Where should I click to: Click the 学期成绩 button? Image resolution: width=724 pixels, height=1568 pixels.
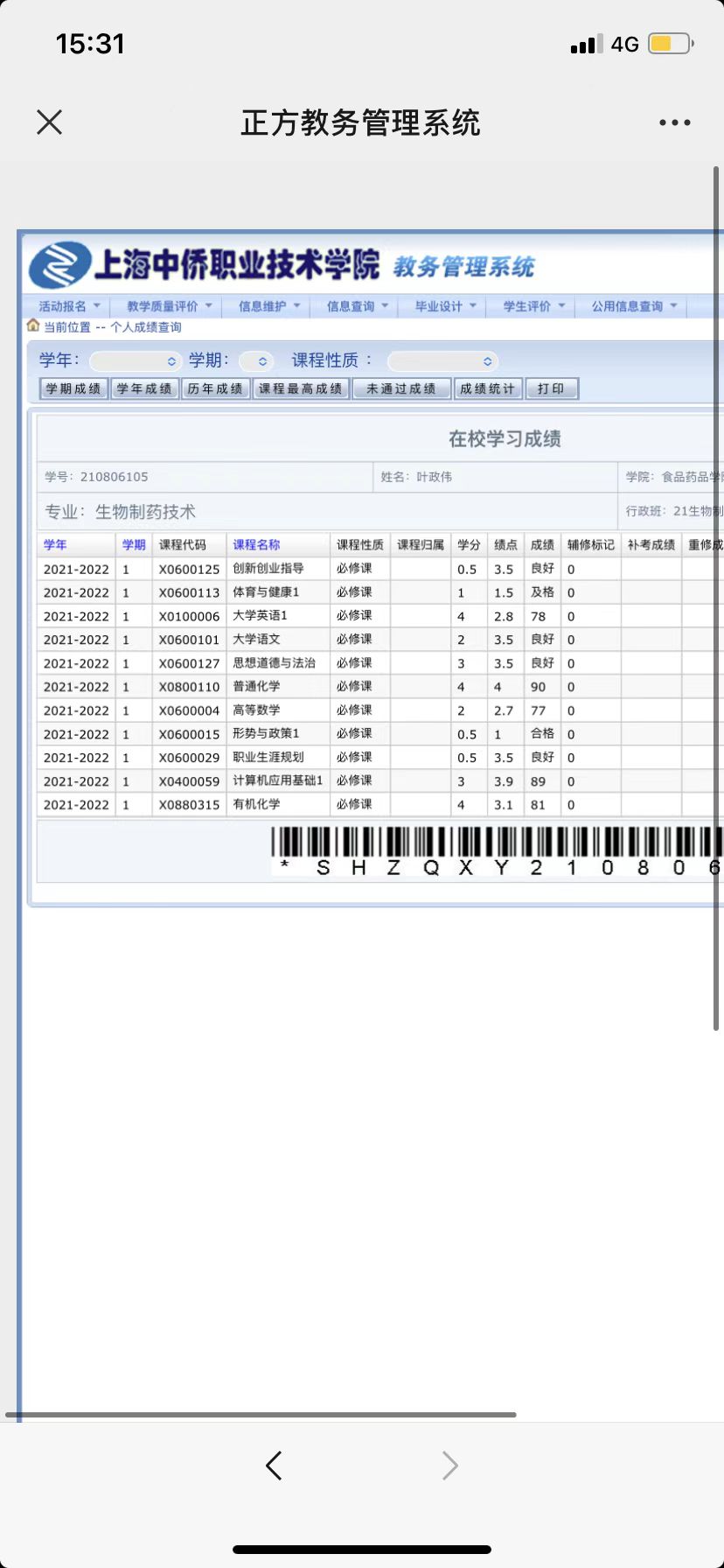click(x=73, y=388)
